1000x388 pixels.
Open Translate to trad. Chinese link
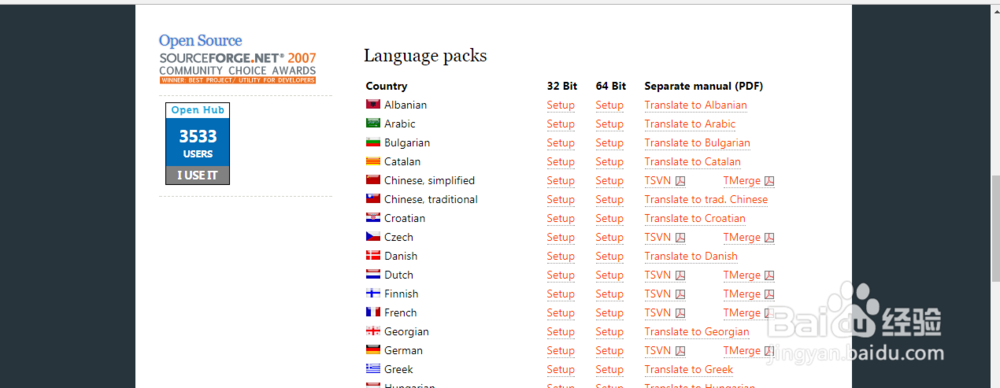pos(706,200)
